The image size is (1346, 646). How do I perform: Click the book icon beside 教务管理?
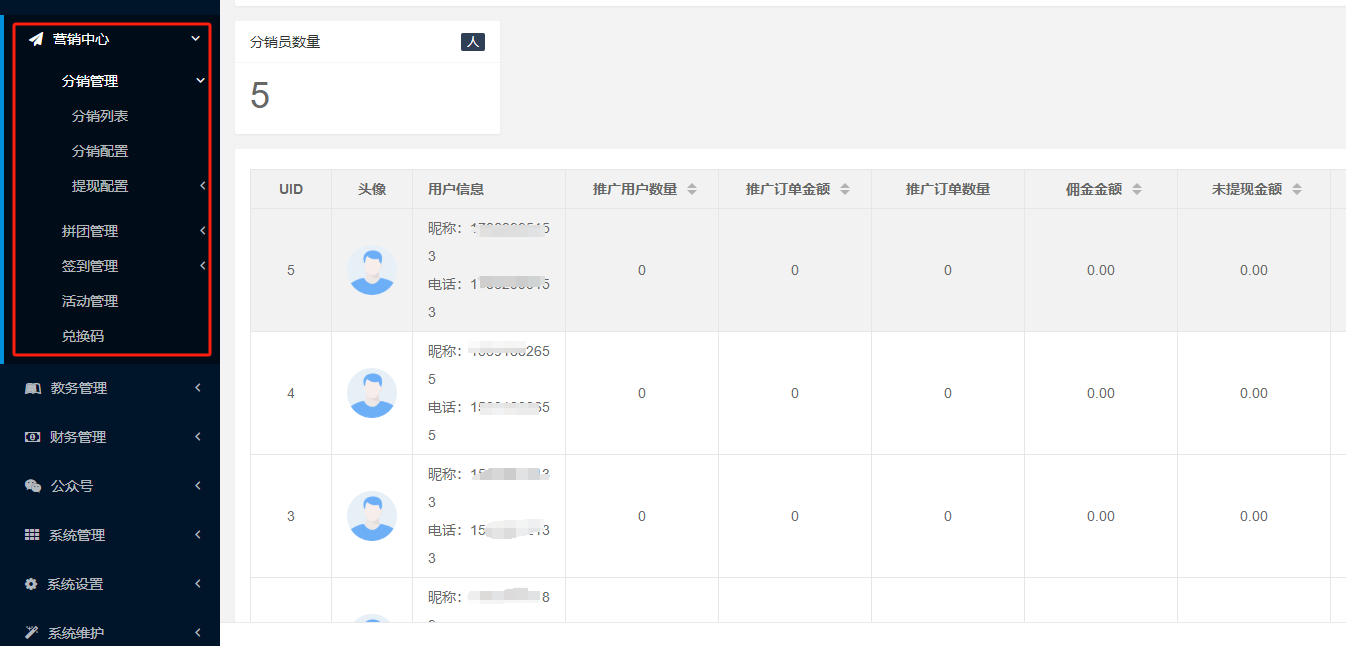click(x=32, y=388)
